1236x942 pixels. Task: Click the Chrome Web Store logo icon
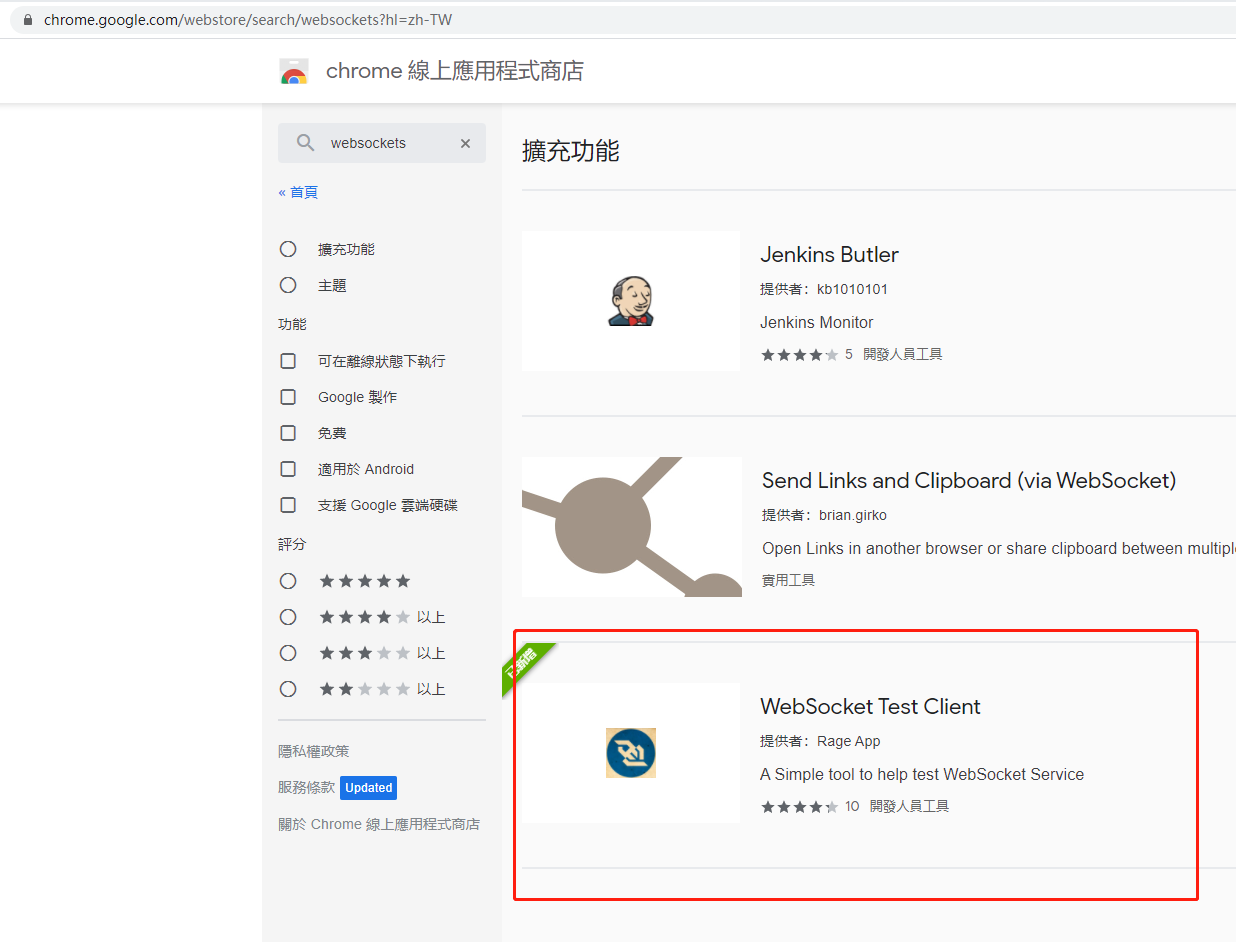click(x=294, y=72)
